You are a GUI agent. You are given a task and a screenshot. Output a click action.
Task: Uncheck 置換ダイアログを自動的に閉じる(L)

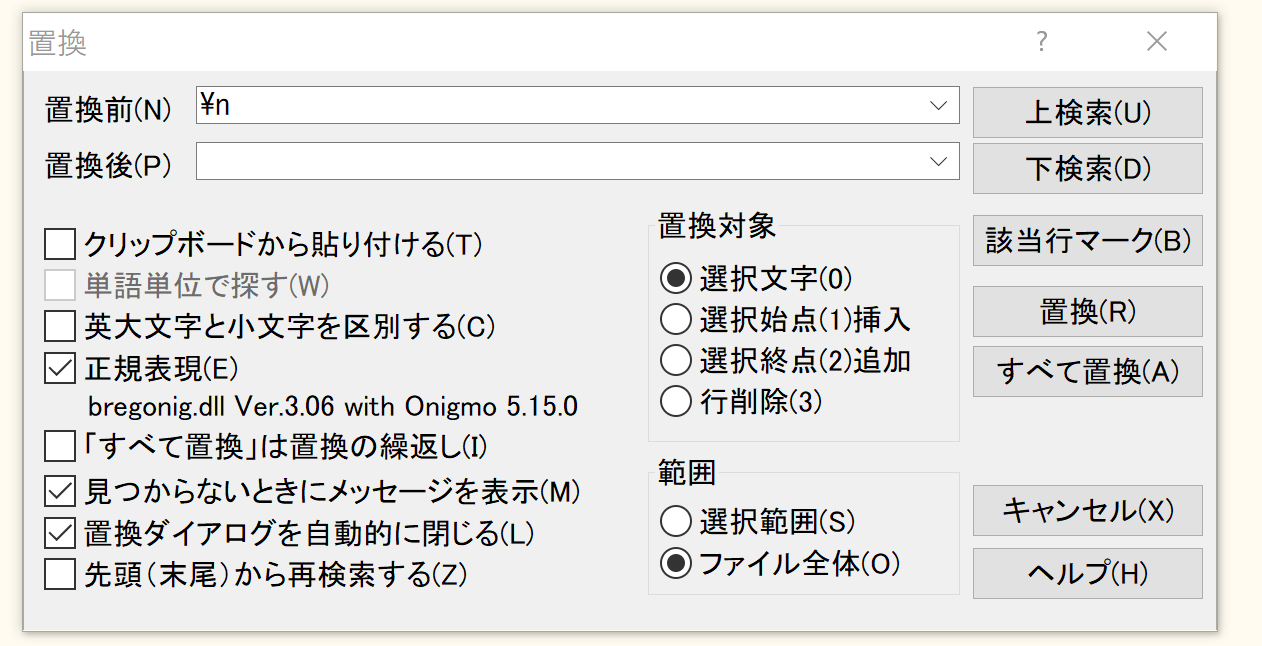(61, 533)
